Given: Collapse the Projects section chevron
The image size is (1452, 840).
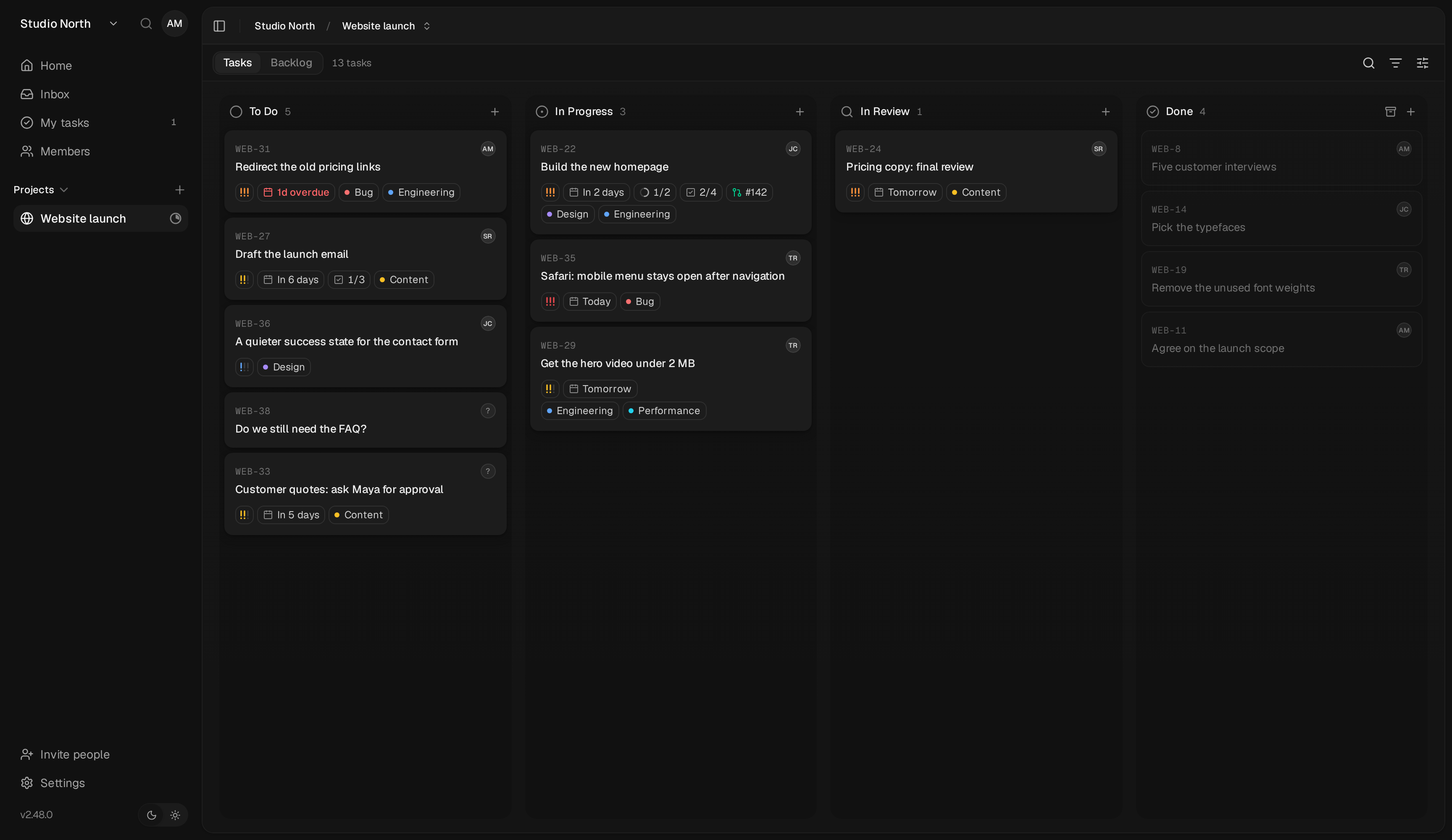Looking at the screenshot, I should click(x=64, y=189).
